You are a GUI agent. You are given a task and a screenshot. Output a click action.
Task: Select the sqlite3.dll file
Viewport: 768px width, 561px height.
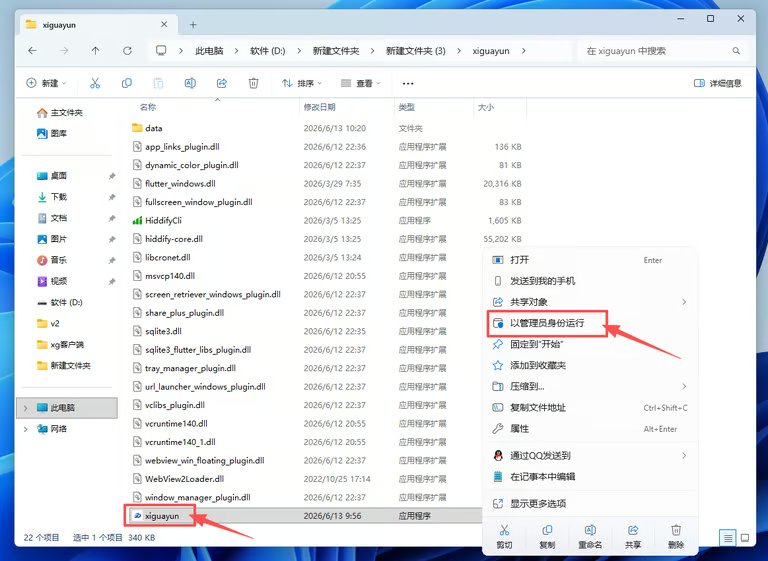pos(163,331)
